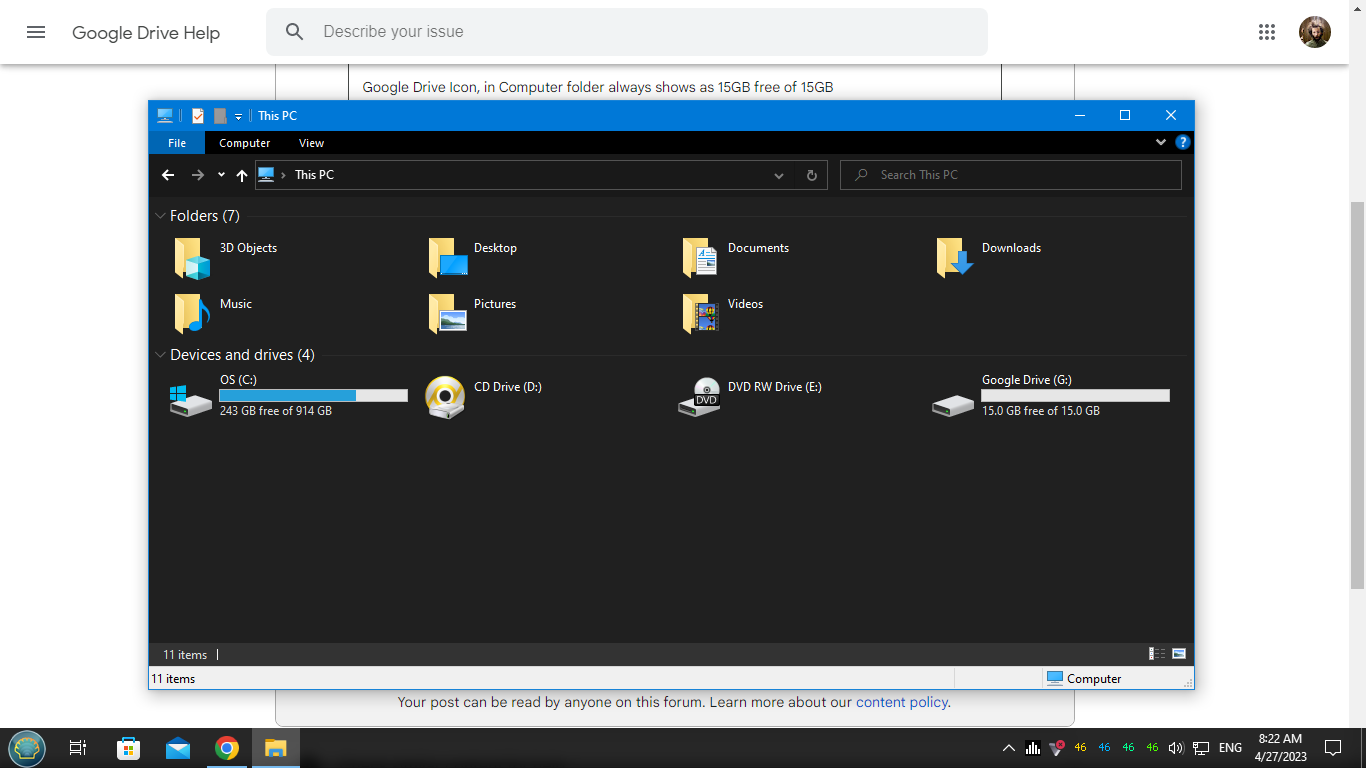
Task: Open the Videos folder icon
Action: pos(701,314)
